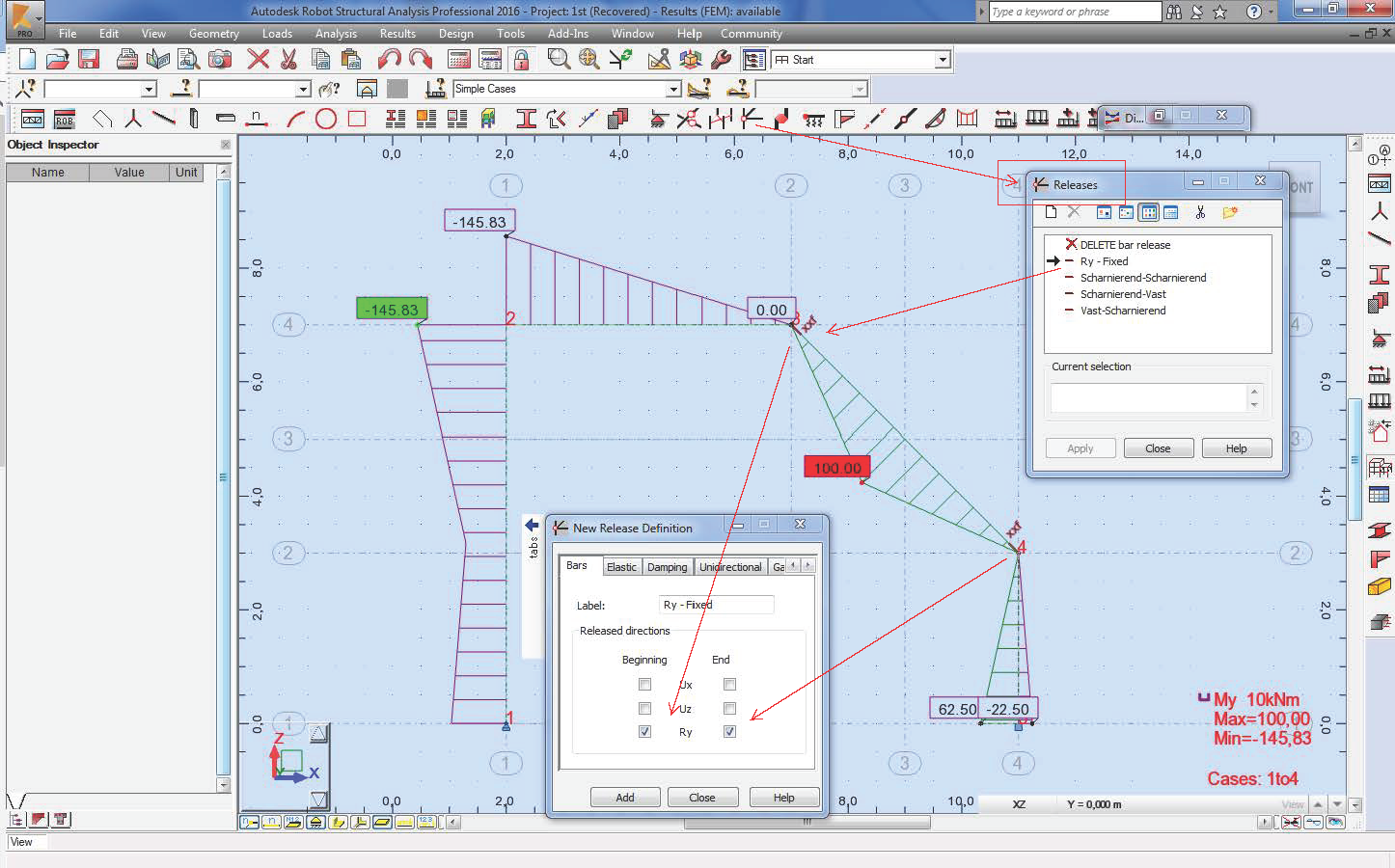Close the New Release Definition via Close button
1395x868 pixels.
click(x=702, y=798)
